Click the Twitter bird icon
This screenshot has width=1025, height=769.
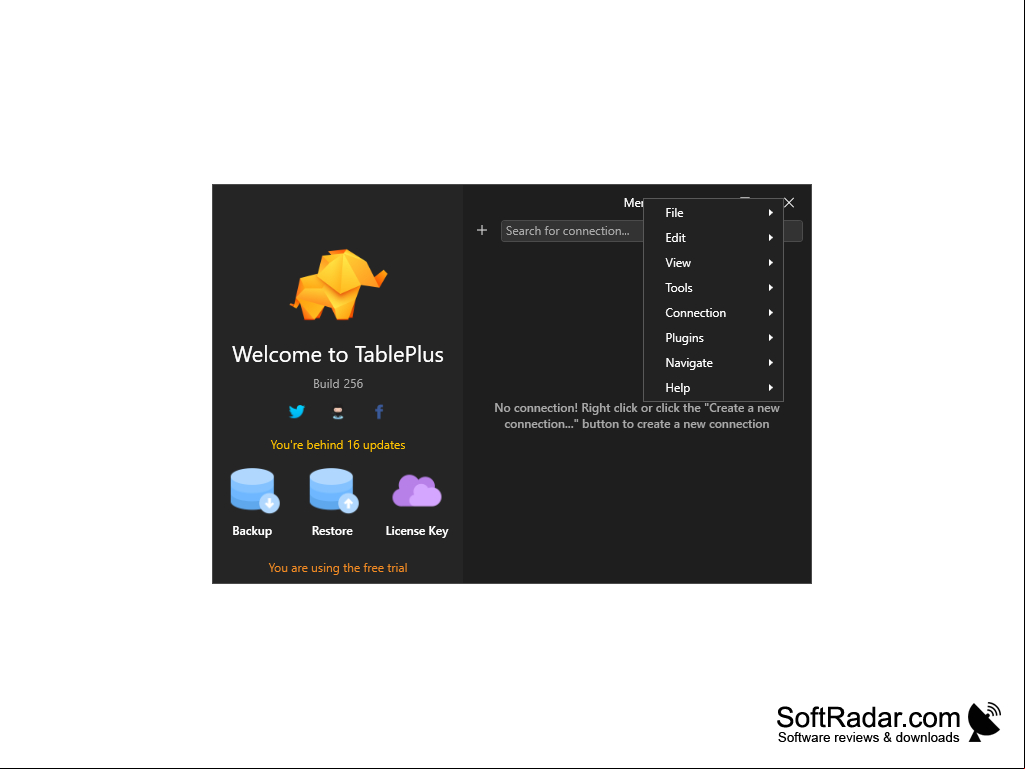click(x=297, y=411)
